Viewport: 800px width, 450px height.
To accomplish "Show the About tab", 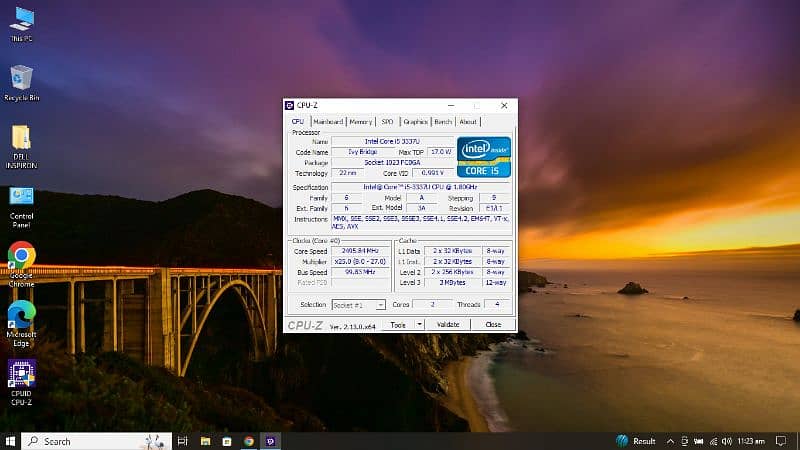I will pos(468,122).
